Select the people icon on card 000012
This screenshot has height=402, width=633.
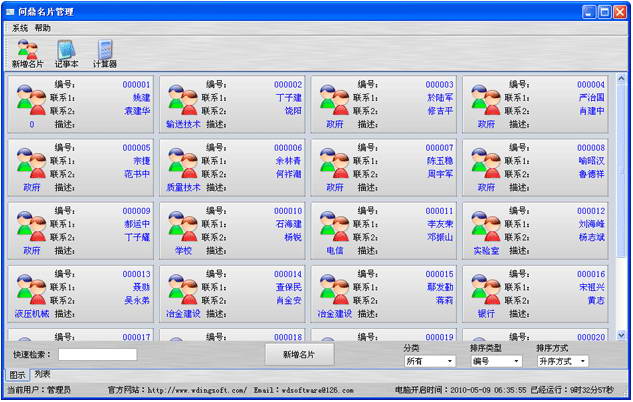pos(486,226)
